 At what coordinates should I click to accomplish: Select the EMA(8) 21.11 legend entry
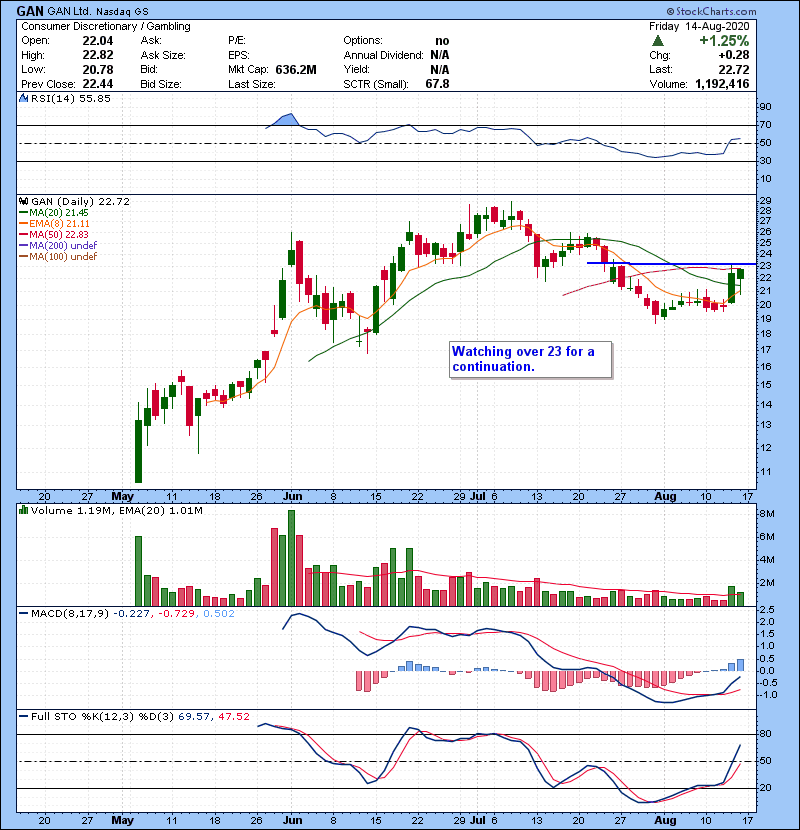click(54, 224)
